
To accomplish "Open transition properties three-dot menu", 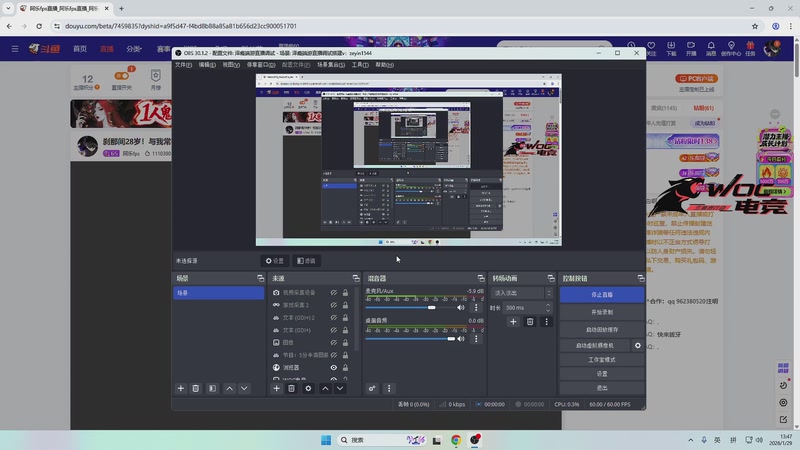I will (x=546, y=321).
